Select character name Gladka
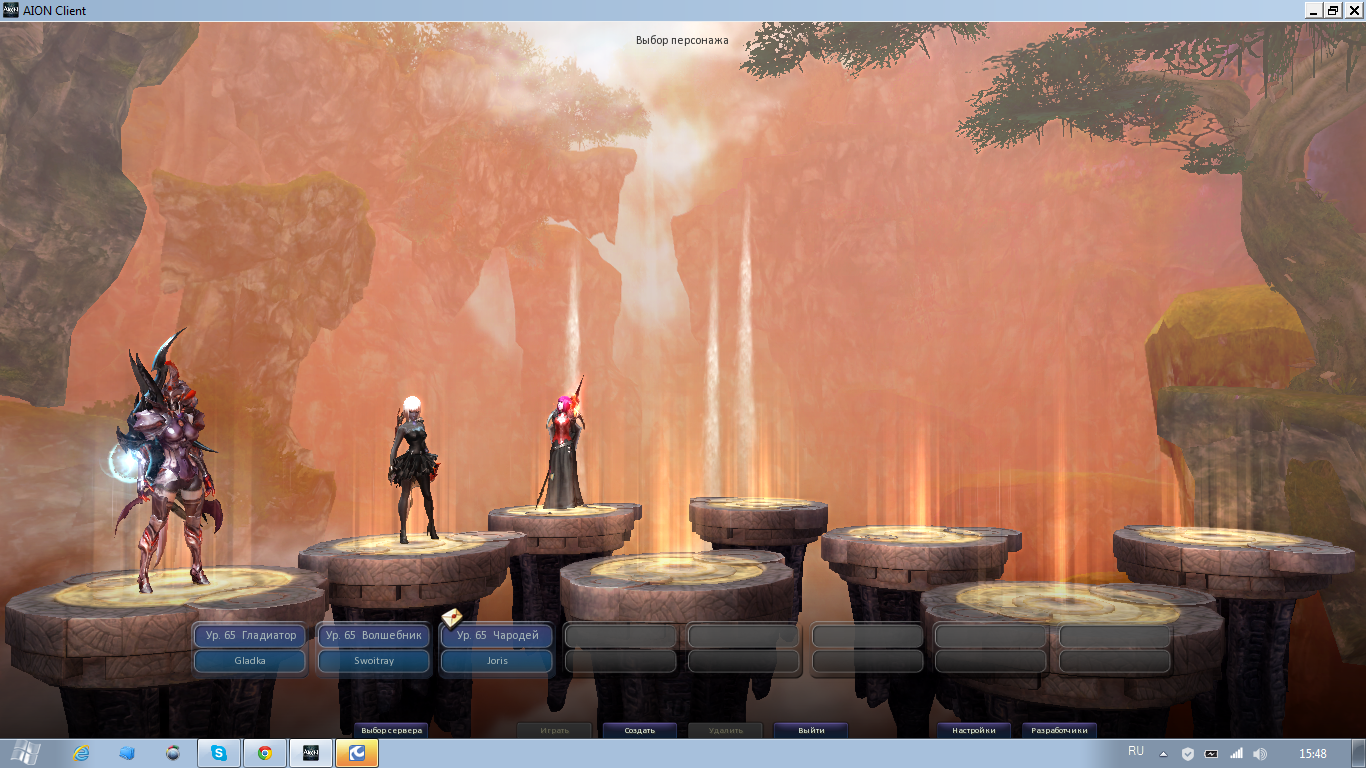The image size is (1366, 768). click(250, 661)
